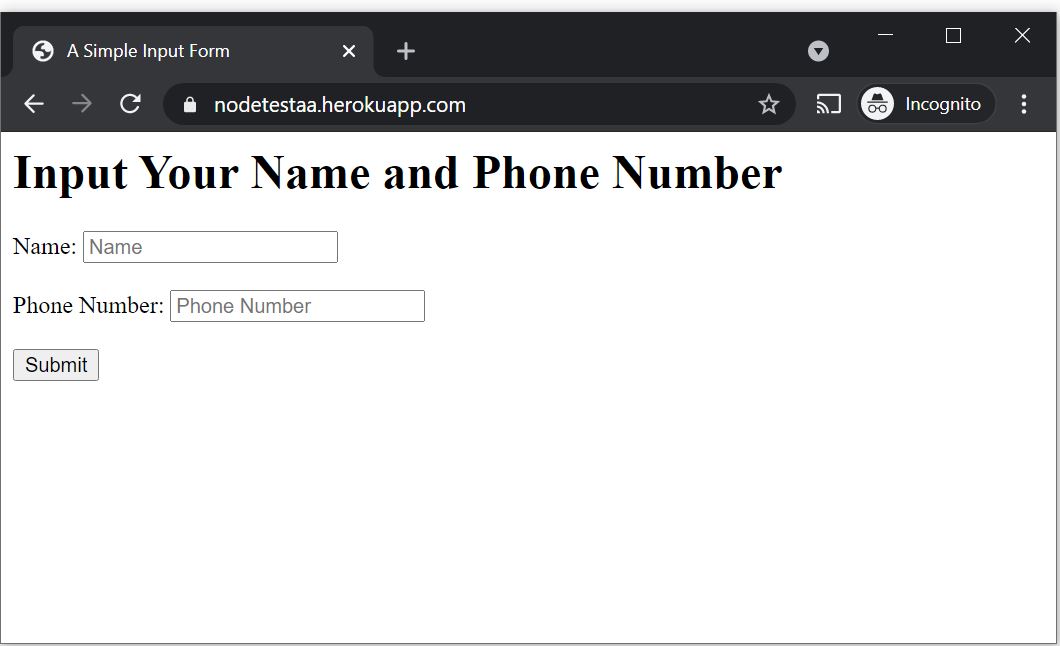1060x646 pixels.
Task: Click the address bar URL nodetestaa.herokuapp.com
Action: point(339,105)
